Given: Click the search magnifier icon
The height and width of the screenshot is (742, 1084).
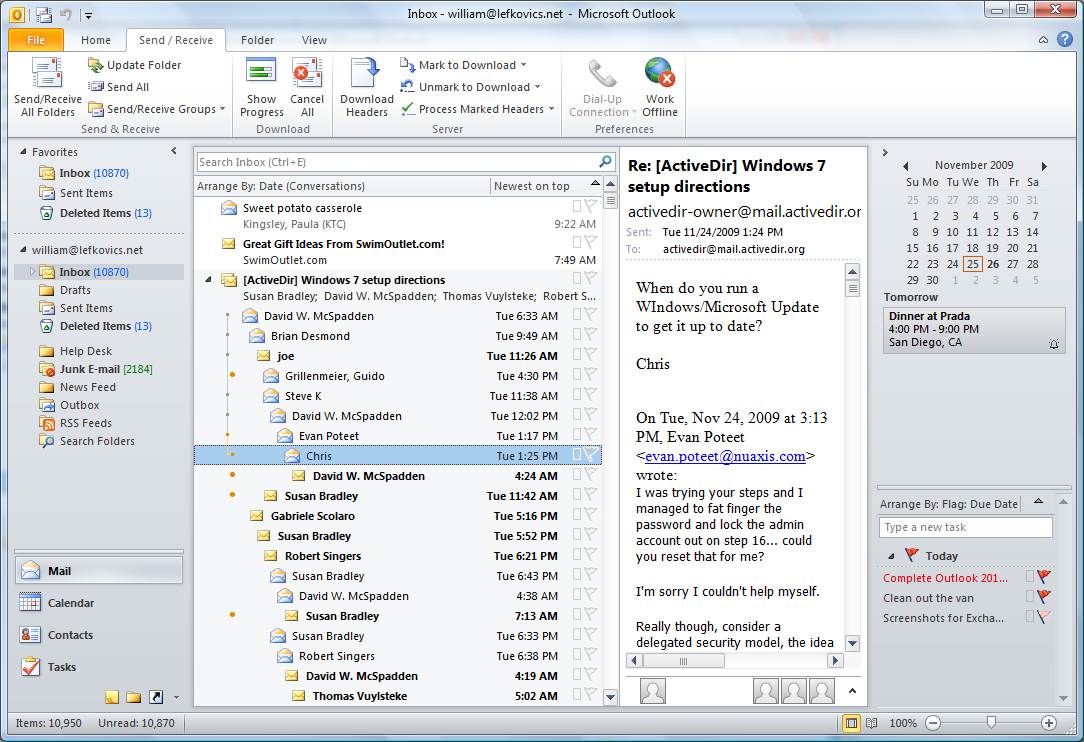Looking at the screenshot, I should pos(605,162).
